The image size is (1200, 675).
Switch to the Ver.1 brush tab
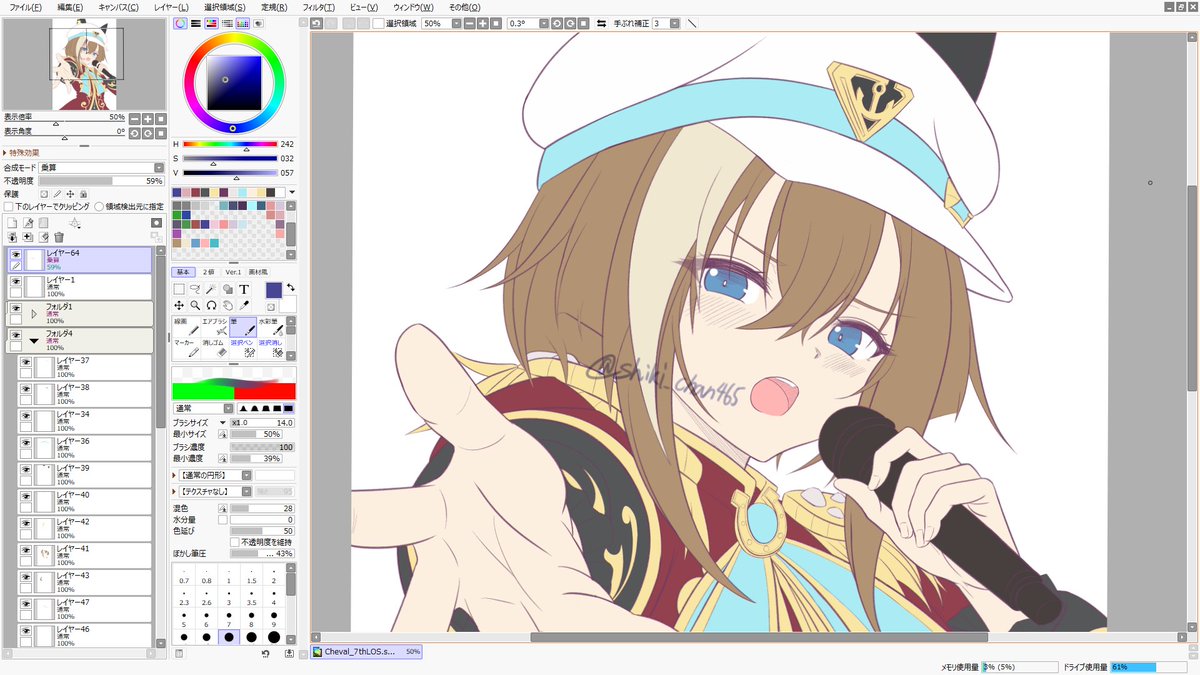point(233,271)
